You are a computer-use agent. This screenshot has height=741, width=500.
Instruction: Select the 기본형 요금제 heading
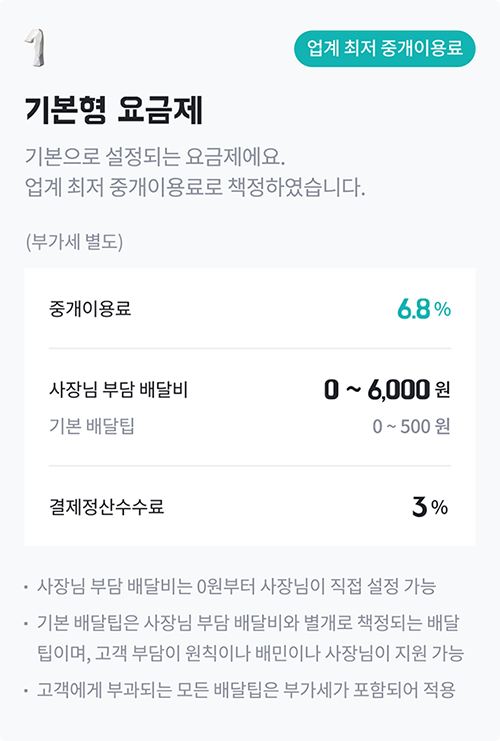point(114,110)
